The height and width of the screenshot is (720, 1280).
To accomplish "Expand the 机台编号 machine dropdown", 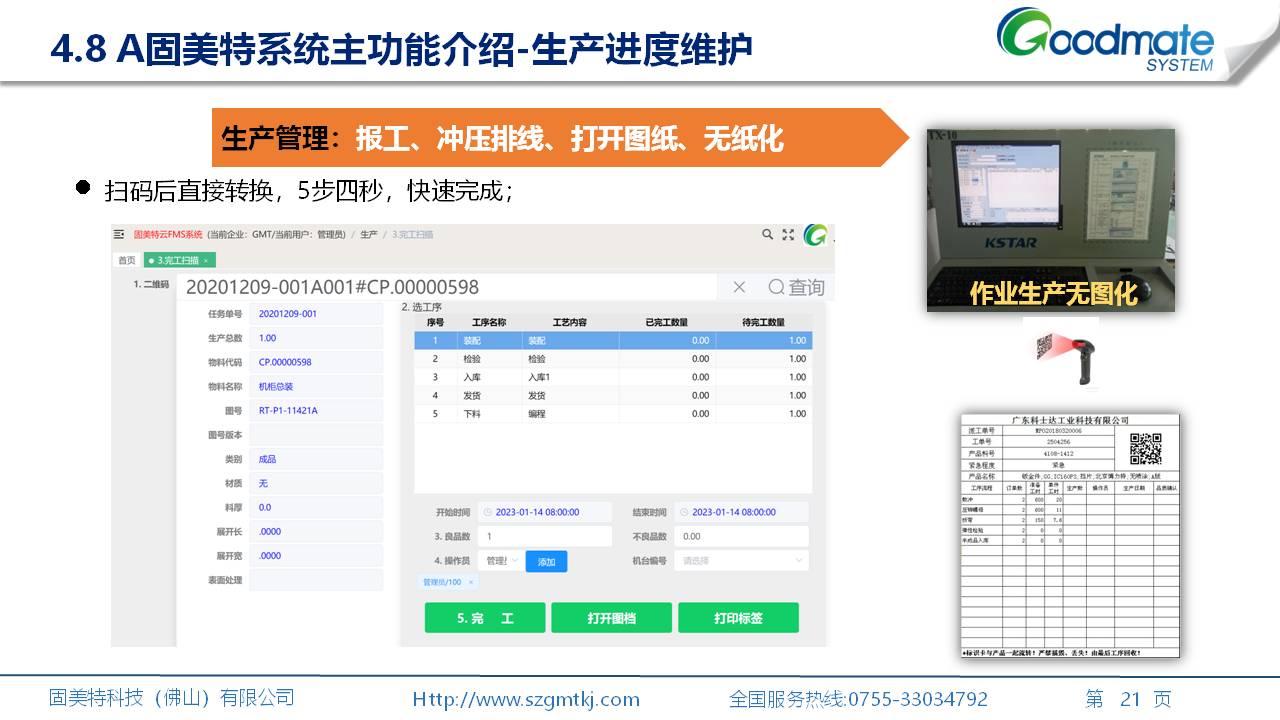I will tap(740, 561).
